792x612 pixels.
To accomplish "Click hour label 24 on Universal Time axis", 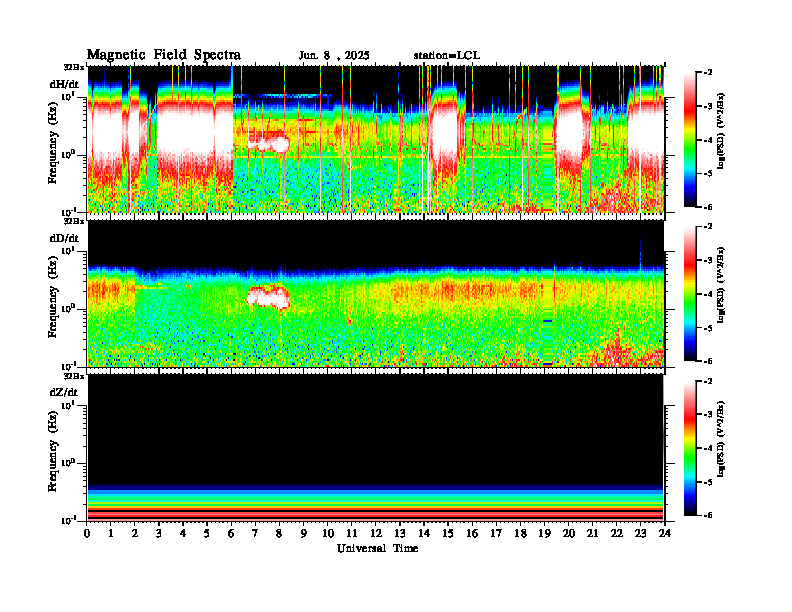I will (x=664, y=534).
